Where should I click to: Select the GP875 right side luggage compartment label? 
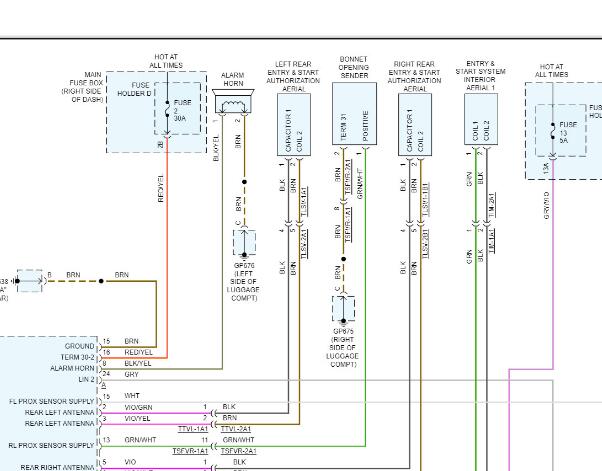[x=342, y=348]
